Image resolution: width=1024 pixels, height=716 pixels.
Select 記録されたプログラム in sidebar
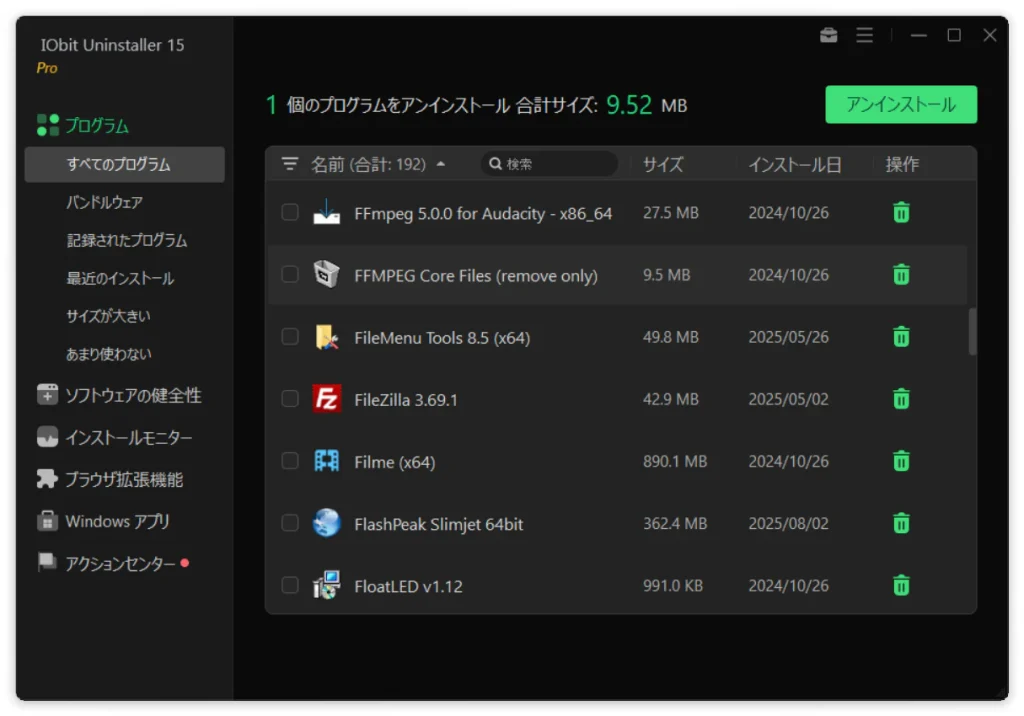click(127, 240)
